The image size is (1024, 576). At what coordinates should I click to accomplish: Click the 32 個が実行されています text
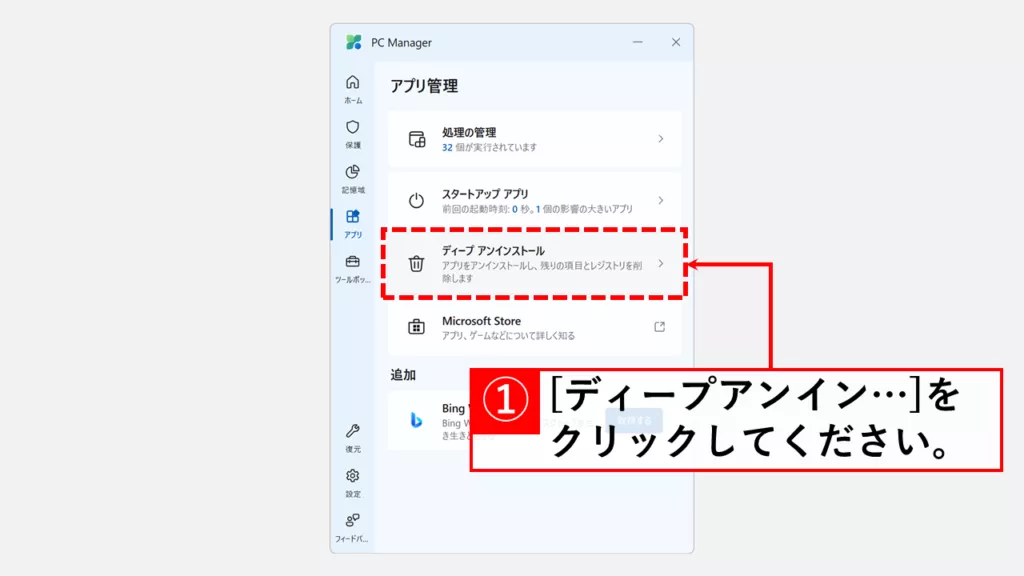coord(490,148)
